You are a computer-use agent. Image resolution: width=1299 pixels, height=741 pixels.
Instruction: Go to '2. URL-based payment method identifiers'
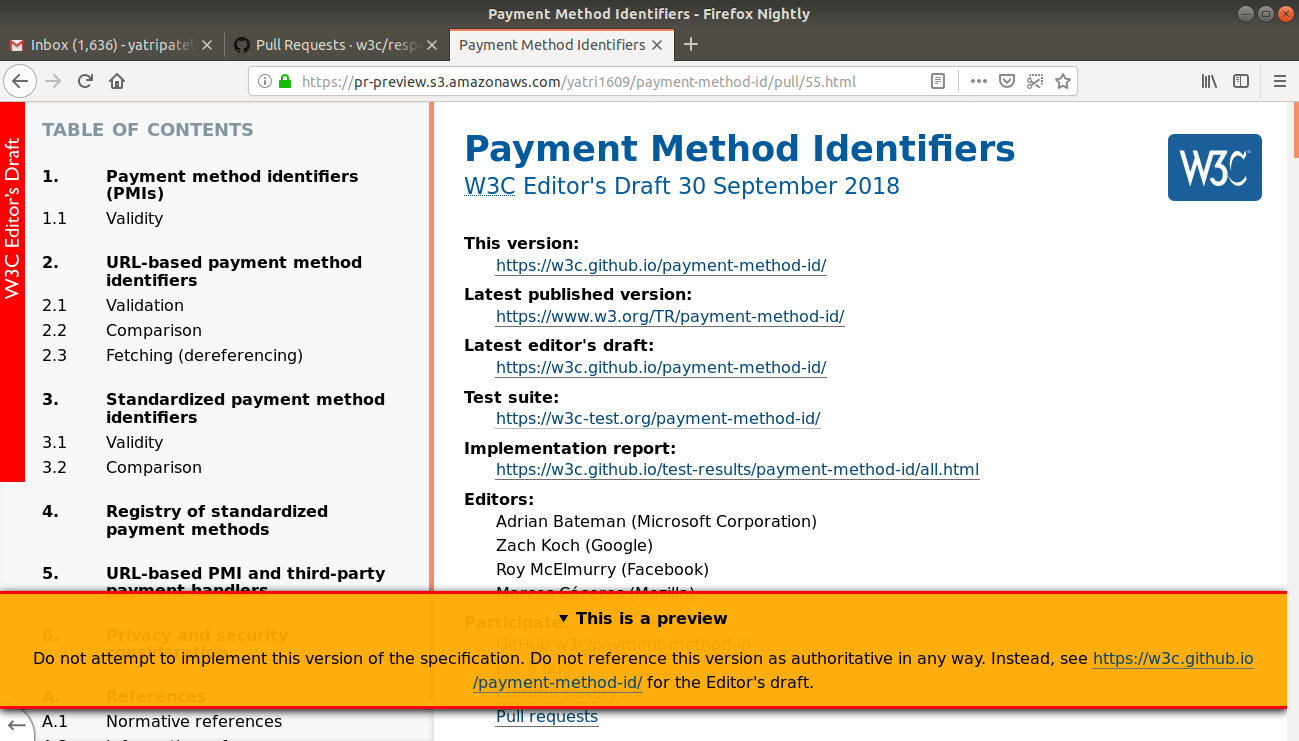click(x=234, y=271)
